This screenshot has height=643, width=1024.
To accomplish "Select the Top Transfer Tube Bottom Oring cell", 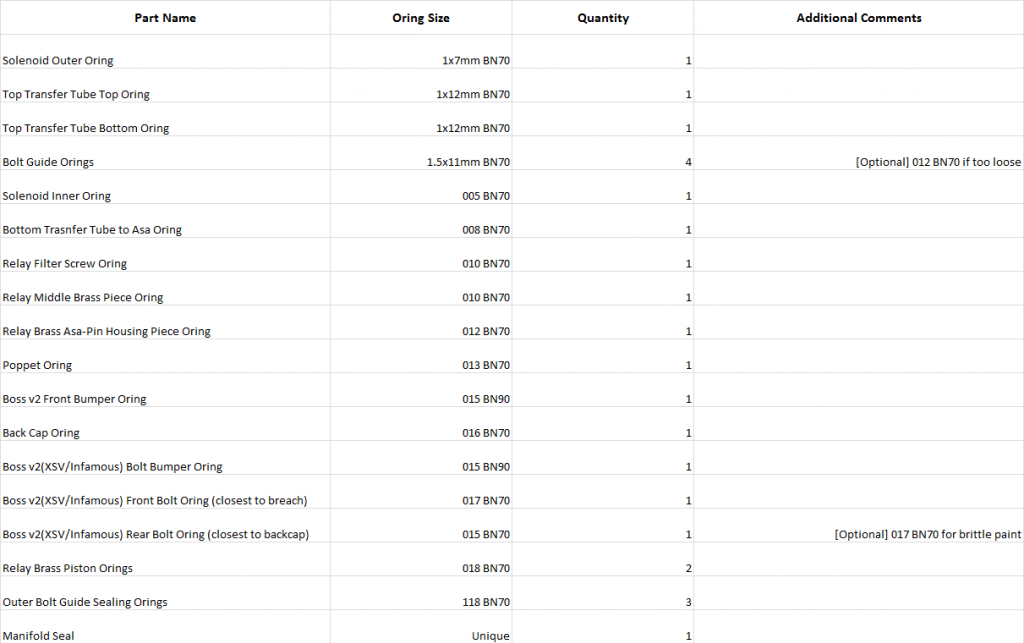I will 165,120.
